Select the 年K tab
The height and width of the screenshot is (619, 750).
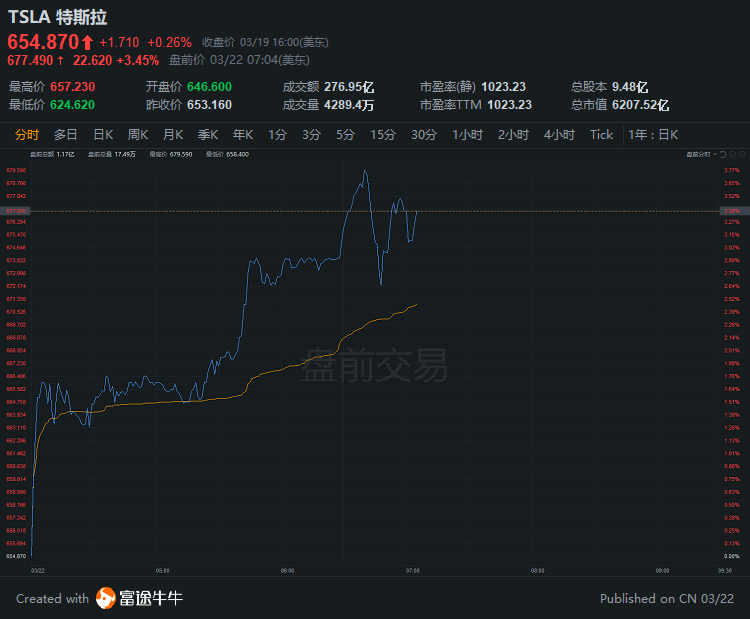[243, 135]
